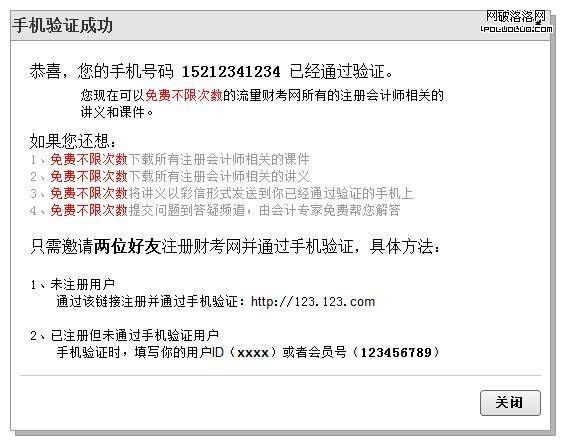This screenshot has width=563, height=443.
Task: Click the 恭喜 congratulation line
Action: (x=211, y=71)
